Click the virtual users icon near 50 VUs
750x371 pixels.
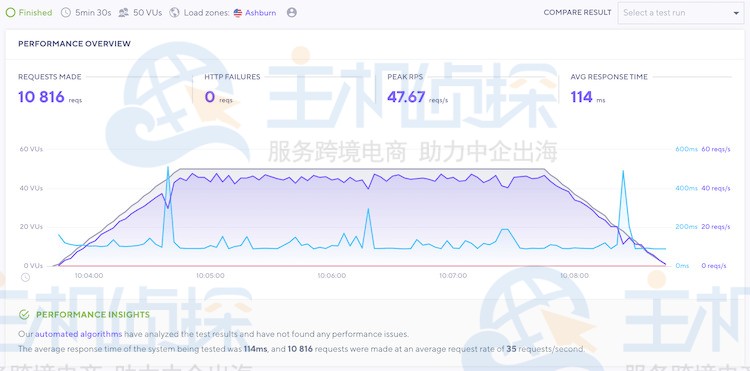[x=124, y=13]
